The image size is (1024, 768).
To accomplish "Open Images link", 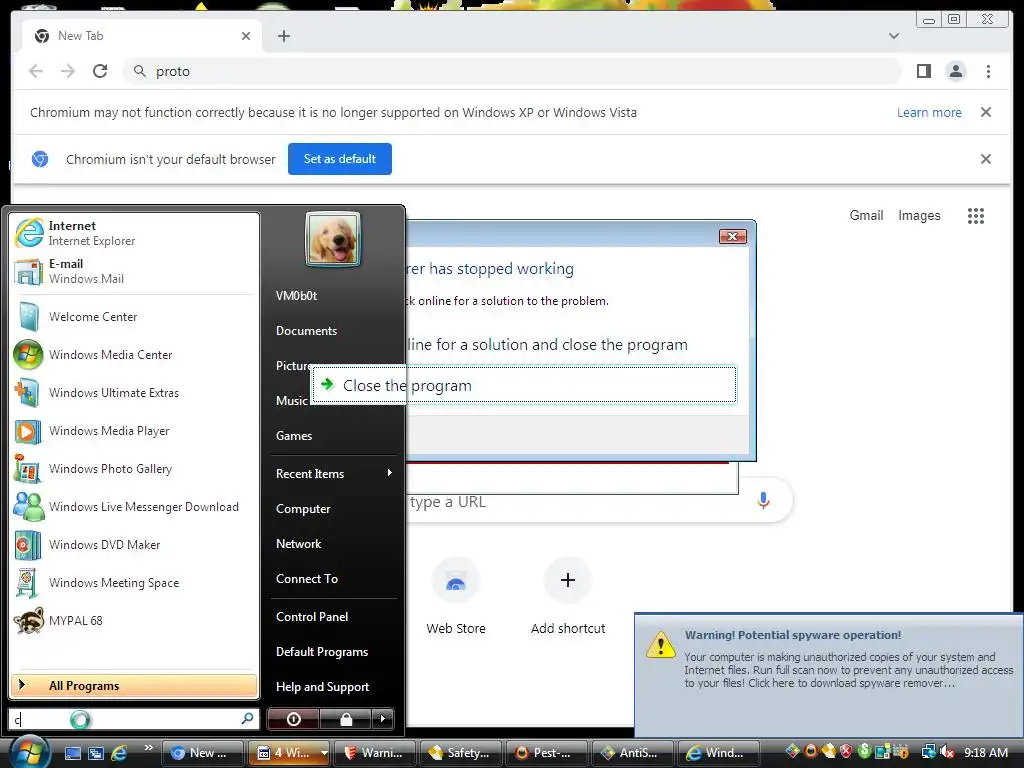I will point(919,216).
